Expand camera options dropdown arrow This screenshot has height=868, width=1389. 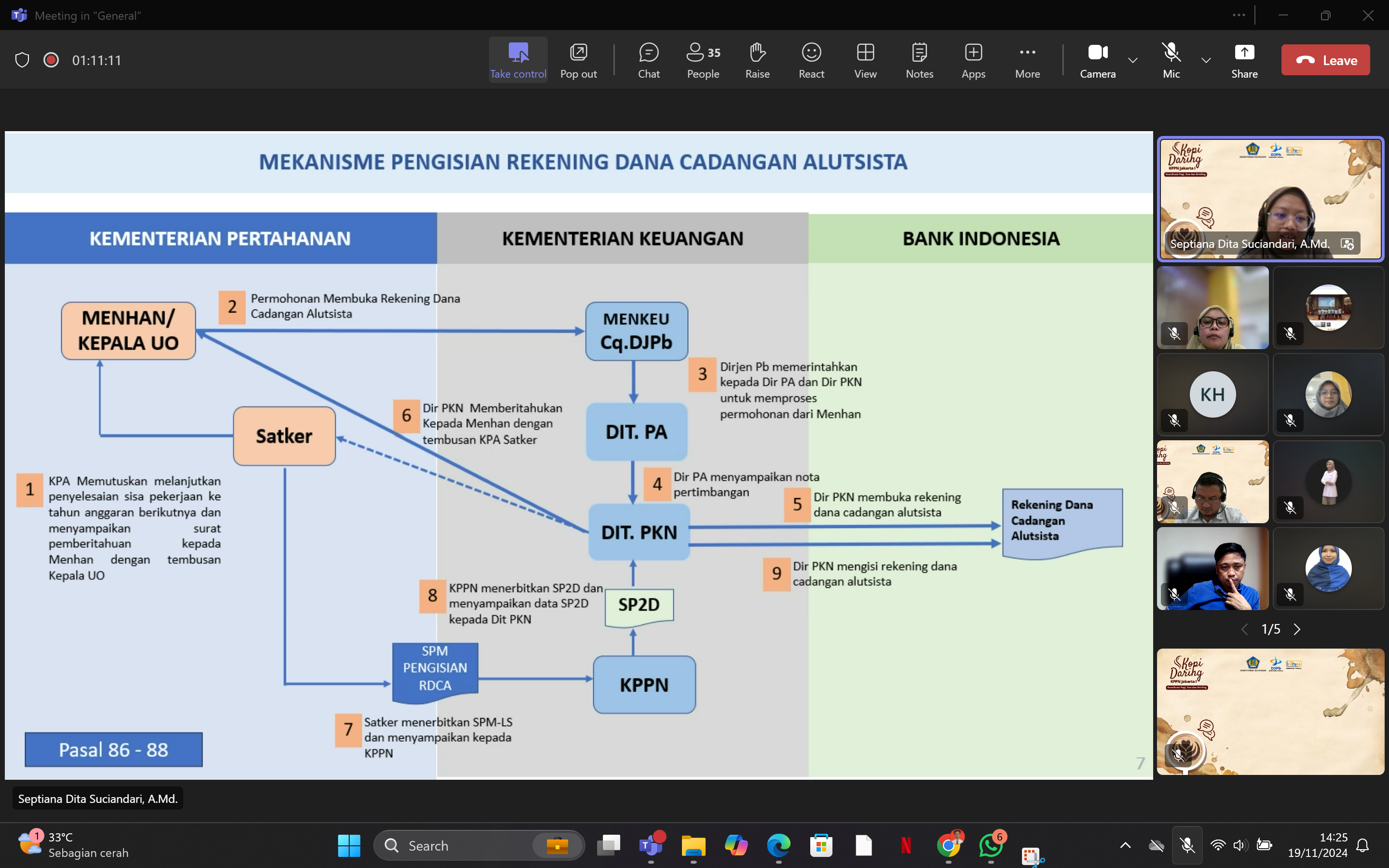click(1132, 60)
